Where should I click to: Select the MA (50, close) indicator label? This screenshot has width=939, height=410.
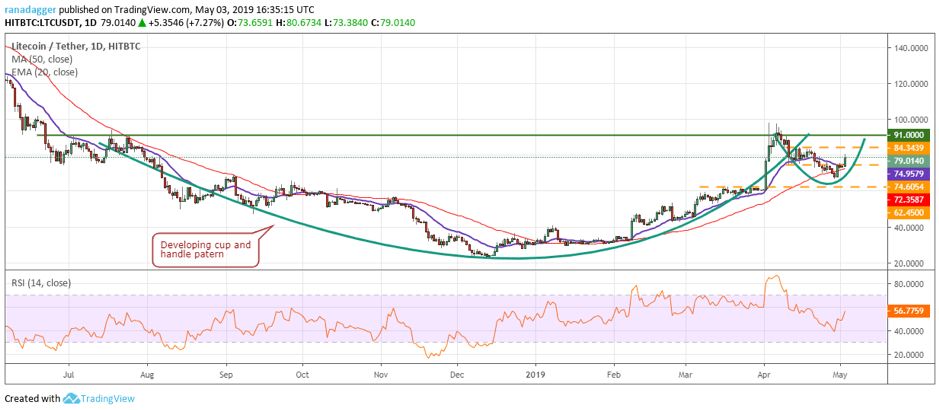tap(38, 57)
